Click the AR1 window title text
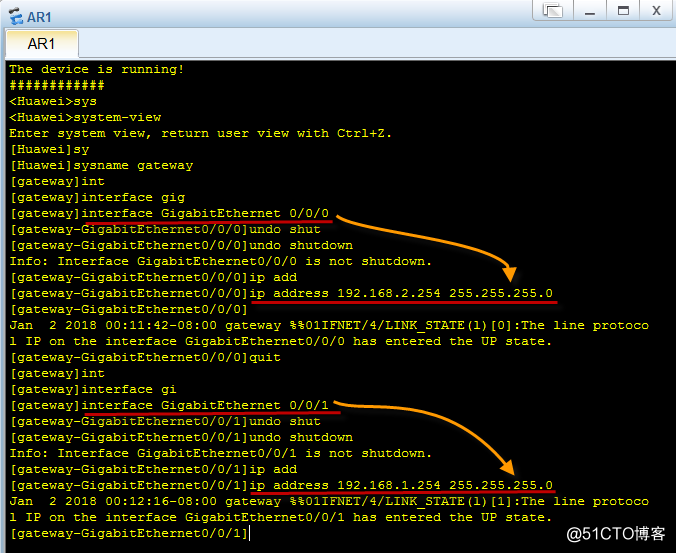Viewport: 676px width, 553px height. tap(39, 17)
